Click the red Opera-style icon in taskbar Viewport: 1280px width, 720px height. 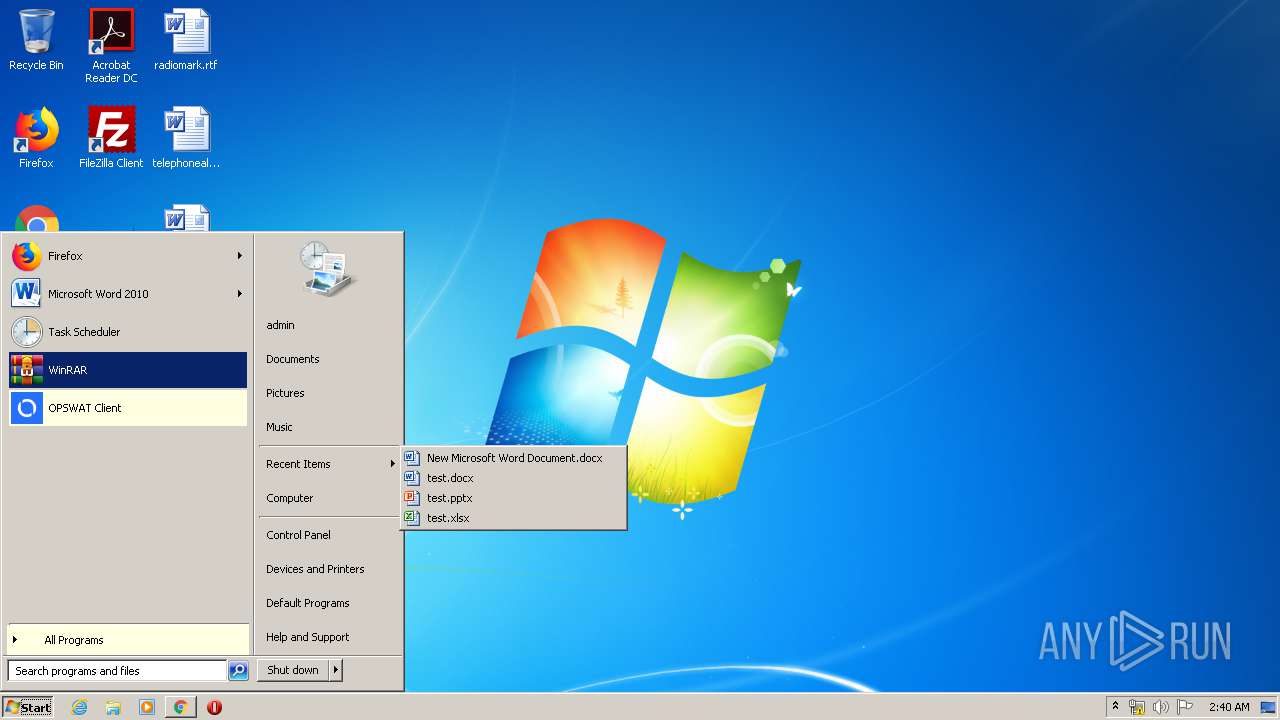214,707
